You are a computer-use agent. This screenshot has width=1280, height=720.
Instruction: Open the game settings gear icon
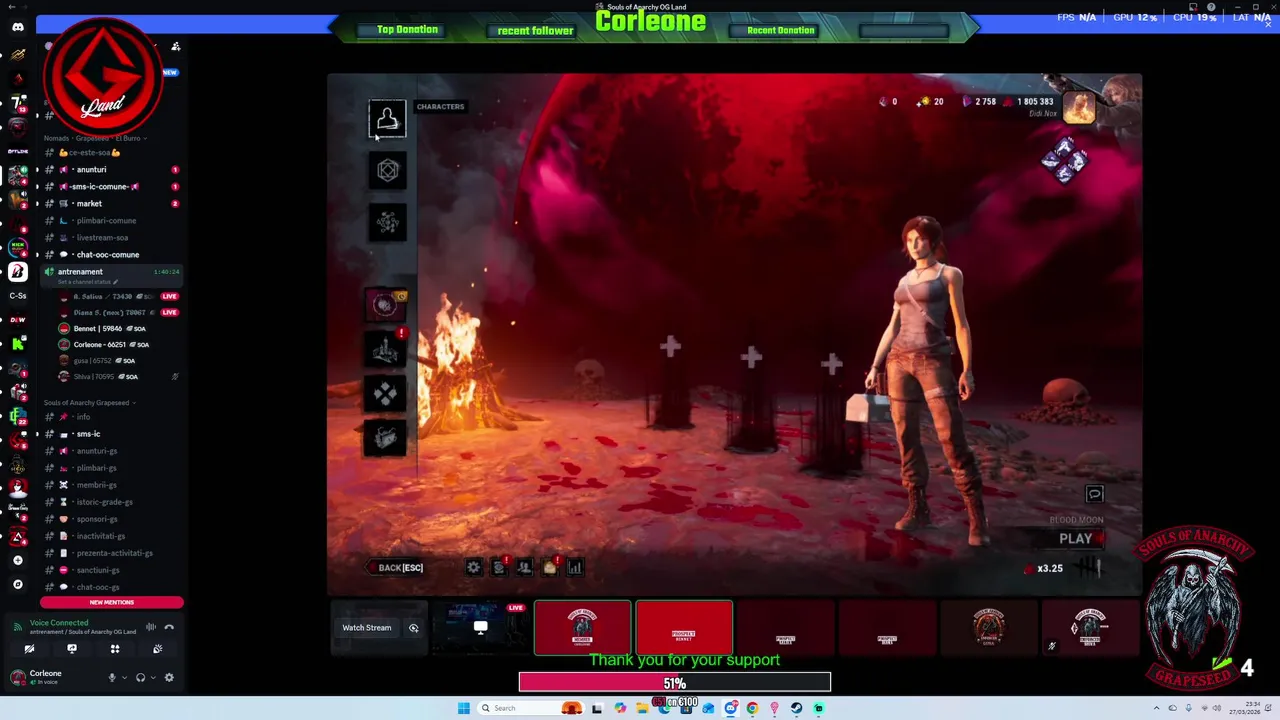click(x=474, y=567)
